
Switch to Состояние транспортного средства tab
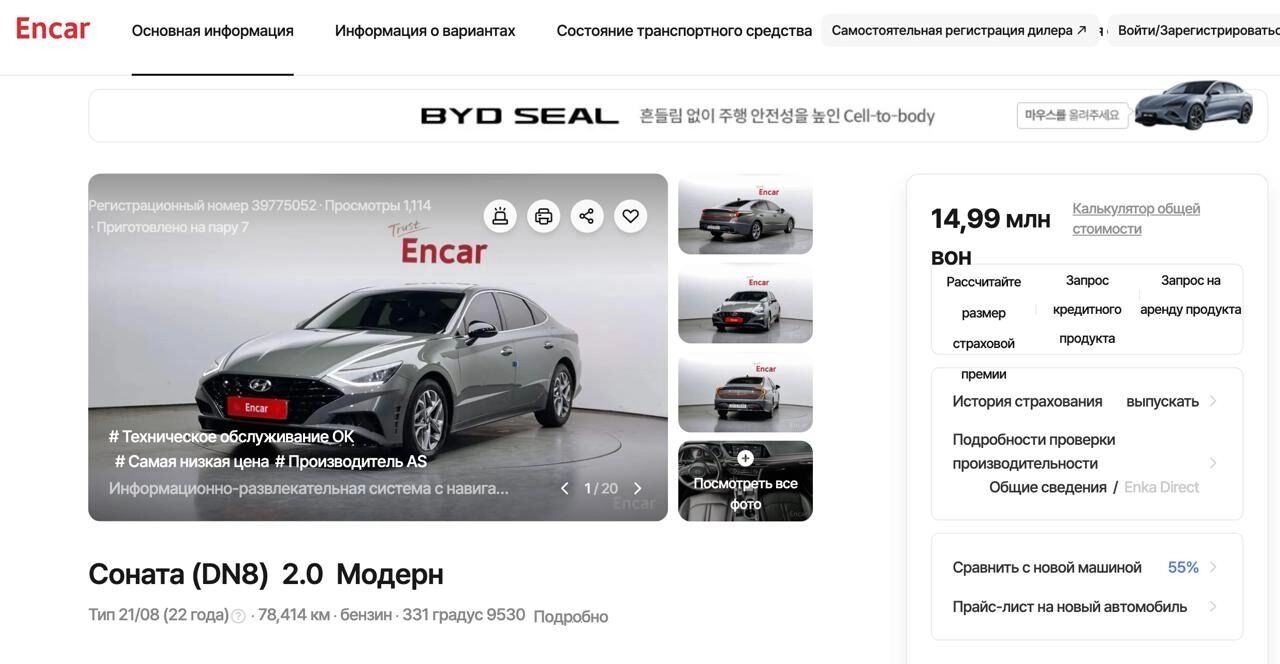684,31
